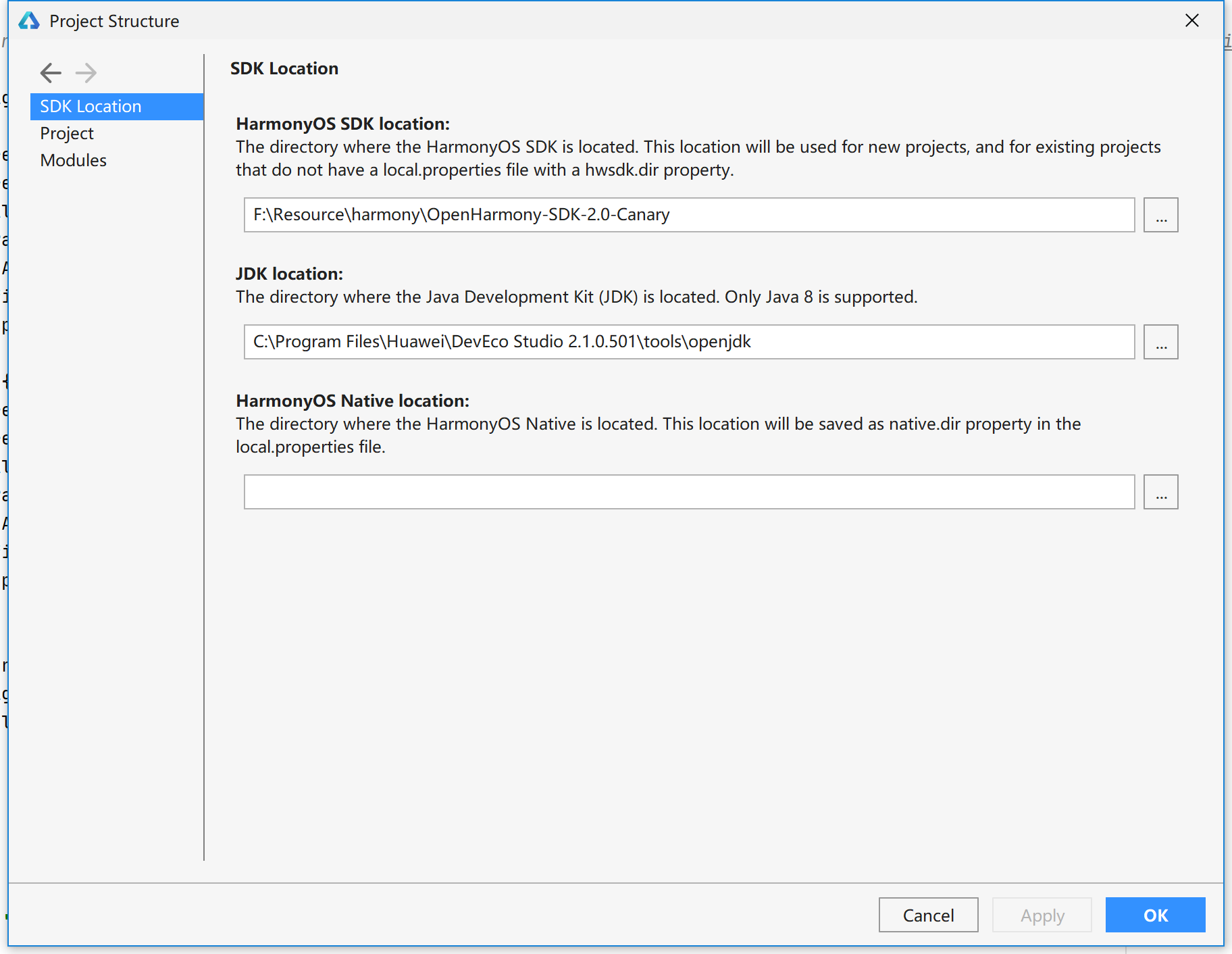
Task: Click the OpenHarmony-SDK-2.0-Canary path text
Action: [461, 215]
